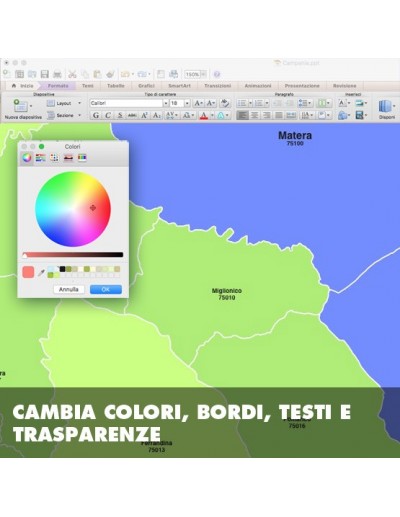Click the Format painter brush icon
The height and width of the screenshot is (517, 400).
[x=110, y=74]
